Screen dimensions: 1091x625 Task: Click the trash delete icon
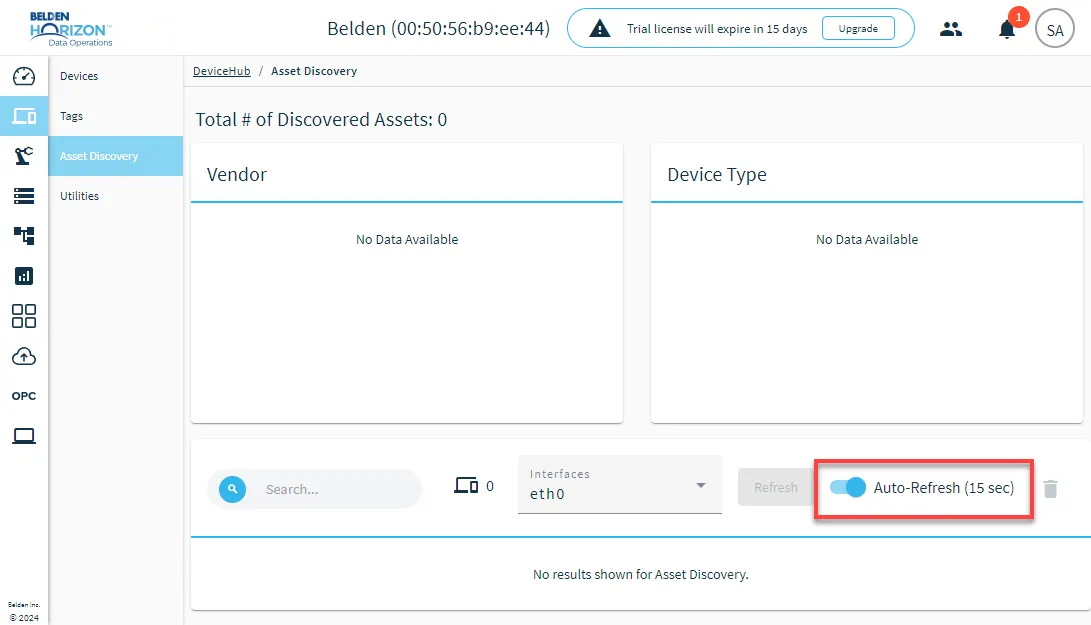point(1051,489)
